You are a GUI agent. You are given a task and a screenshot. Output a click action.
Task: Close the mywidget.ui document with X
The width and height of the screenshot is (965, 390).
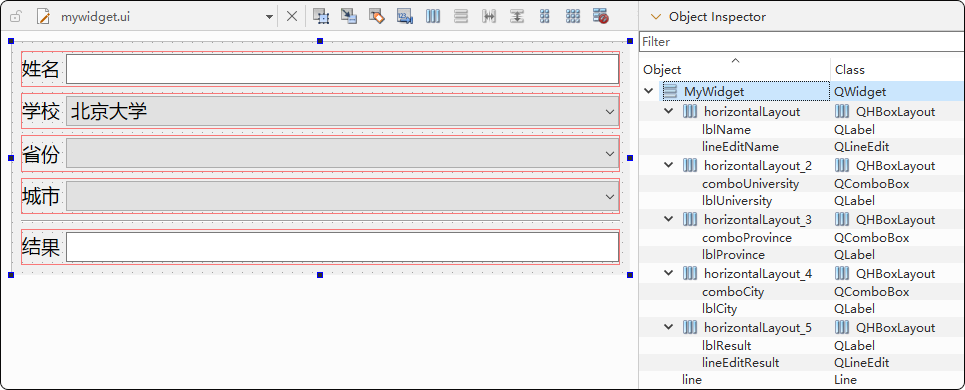coord(292,17)
